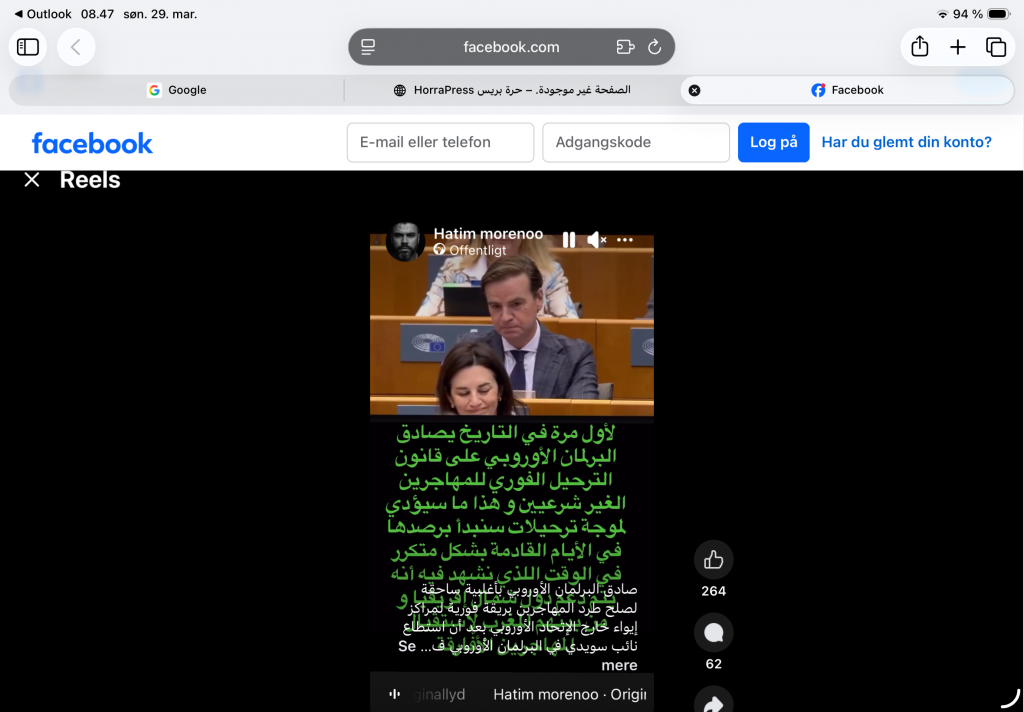The height and width of the screenshot is (712, 1024).
Task: Open comments on the reel
Action: 713,633
